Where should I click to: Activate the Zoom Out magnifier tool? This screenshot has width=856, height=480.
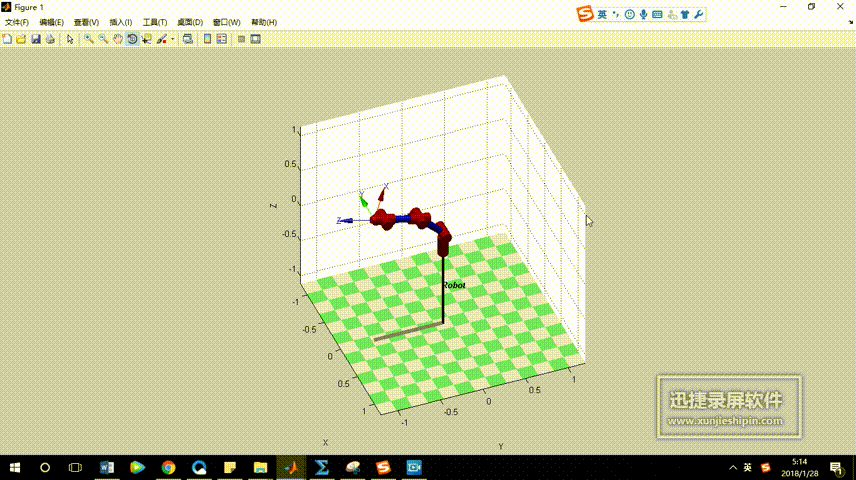click(103, 39)
